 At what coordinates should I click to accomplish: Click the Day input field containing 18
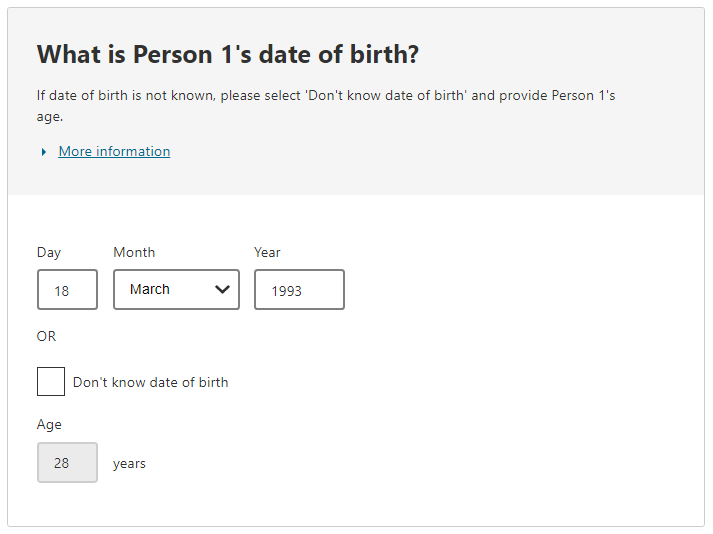pos(67,290)
